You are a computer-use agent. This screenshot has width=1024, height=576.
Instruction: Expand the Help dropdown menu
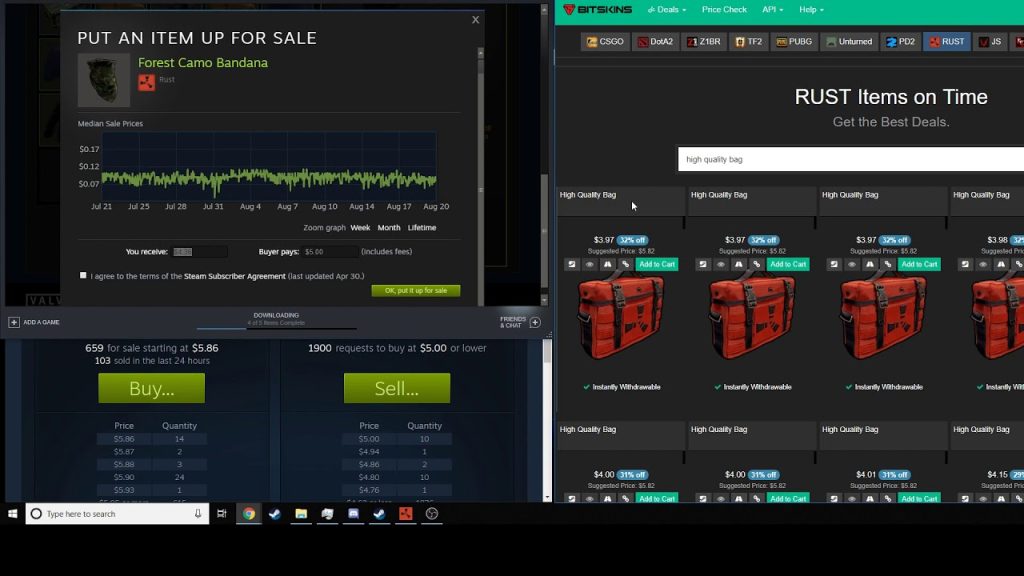pyautogui.click(x=811, y=10)
